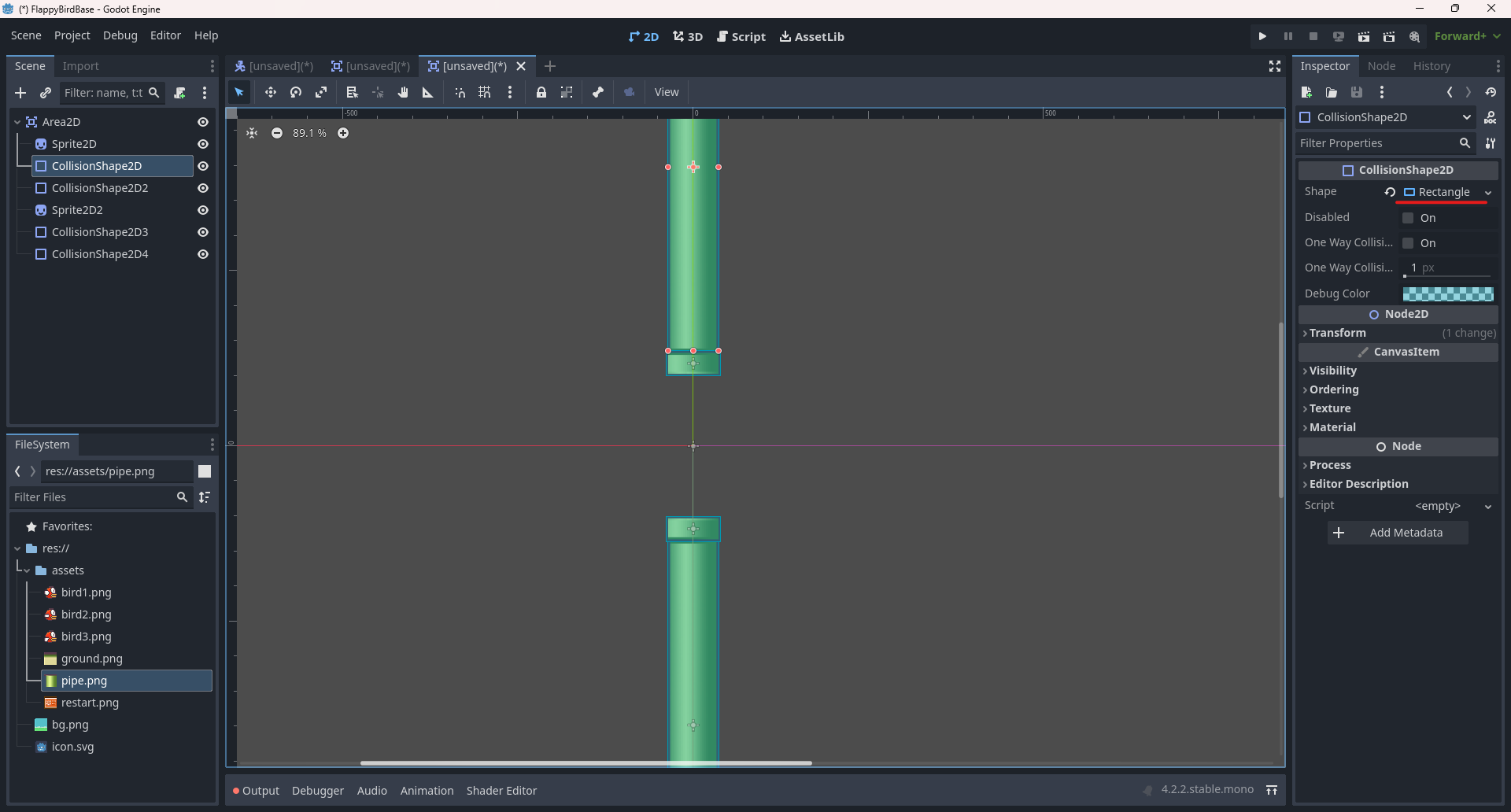Enable One Way Collision checkbox
This screenshot has width=1511, height=812.
tap(1408, 243)
